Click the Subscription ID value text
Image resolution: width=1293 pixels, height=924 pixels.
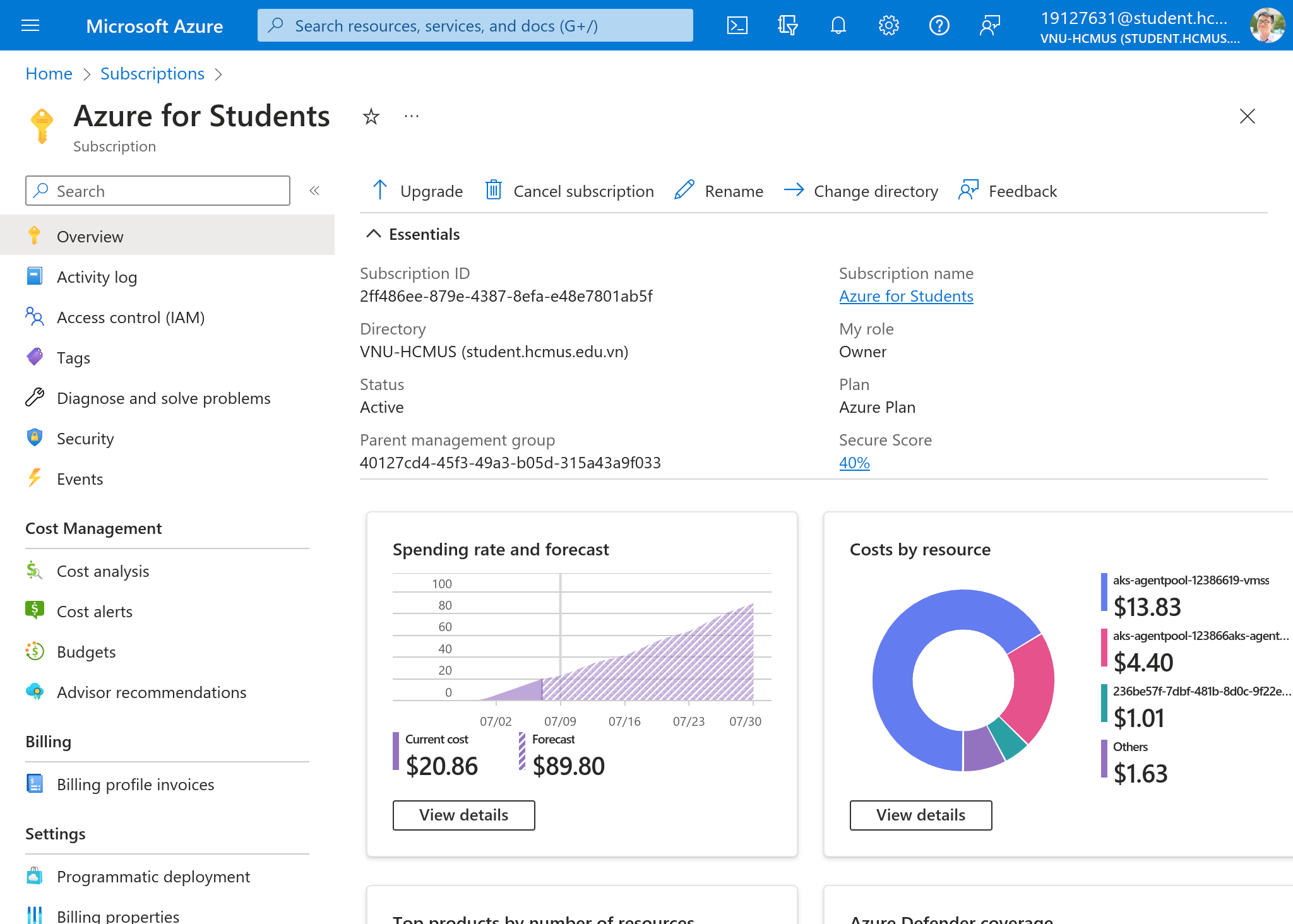[x=506, y=295]
